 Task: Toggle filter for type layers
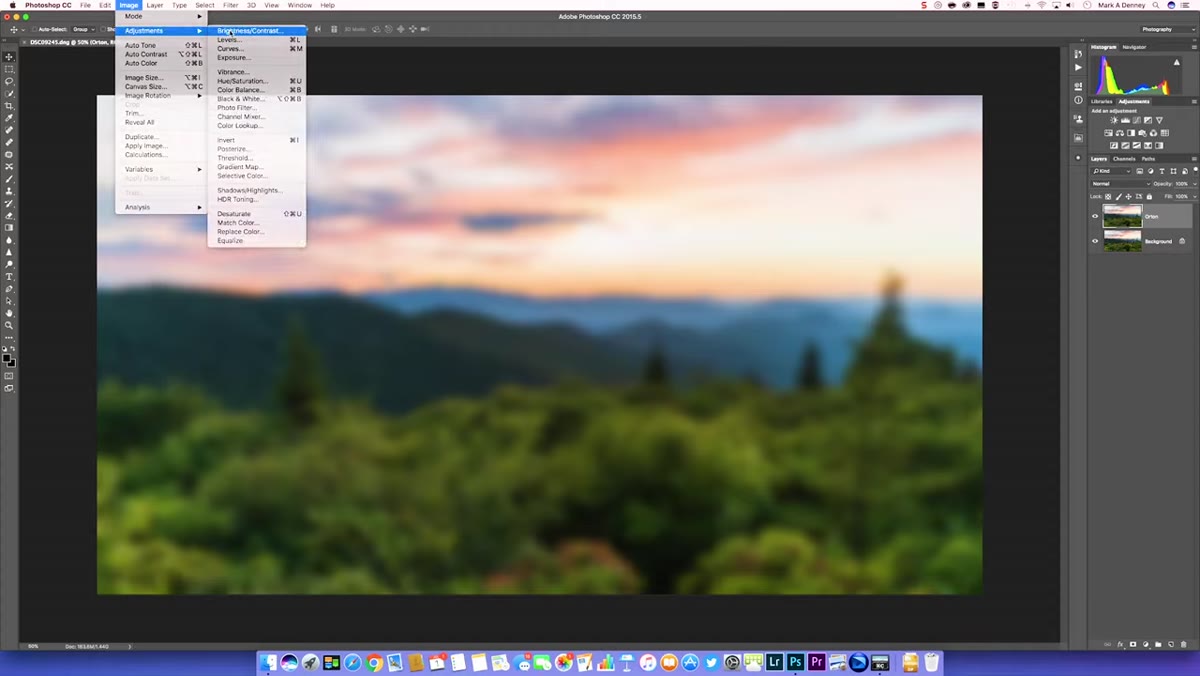click(x=1162, y=171)
